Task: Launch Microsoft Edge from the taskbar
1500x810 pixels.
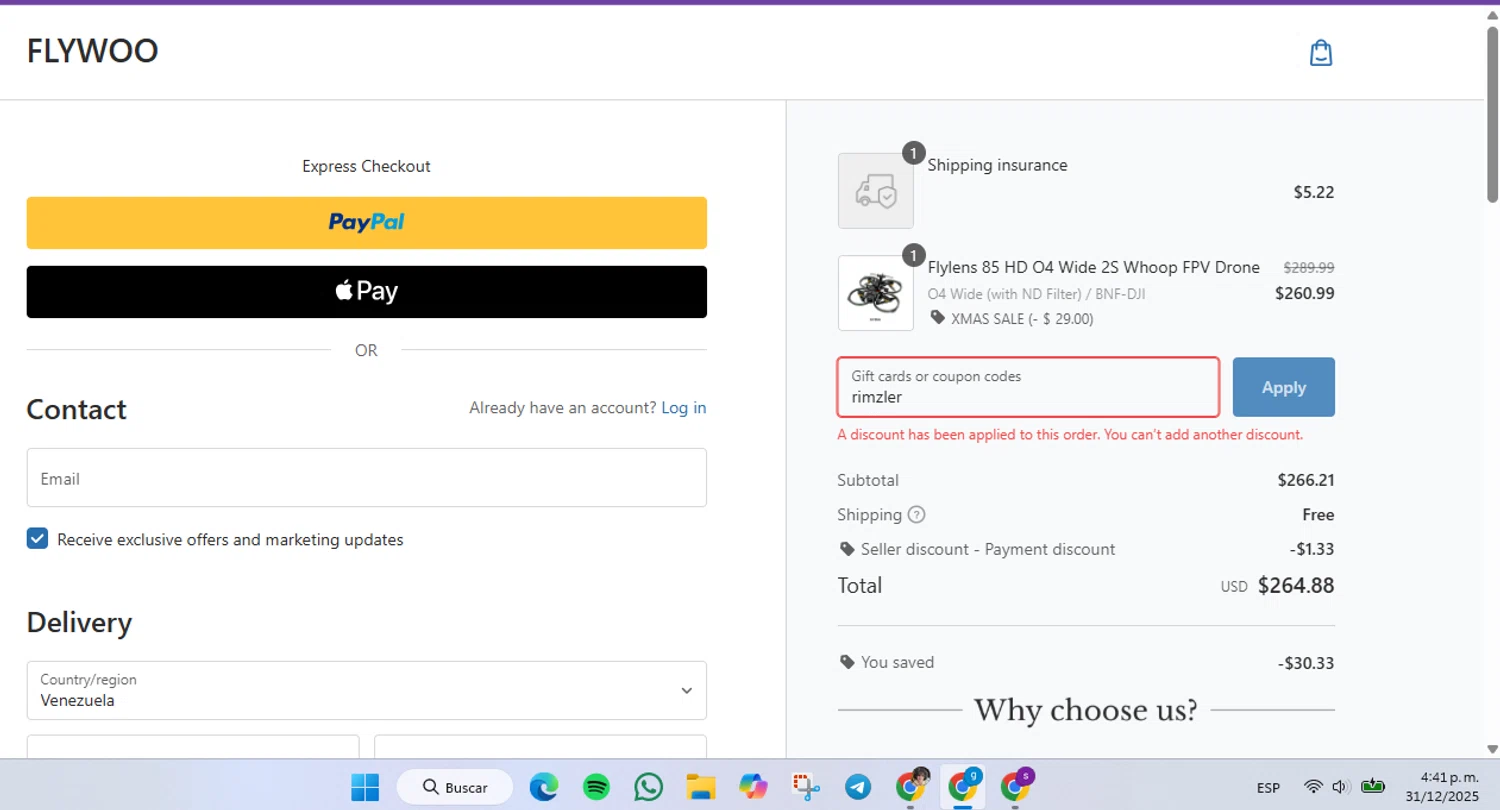Action: (544, 788)
